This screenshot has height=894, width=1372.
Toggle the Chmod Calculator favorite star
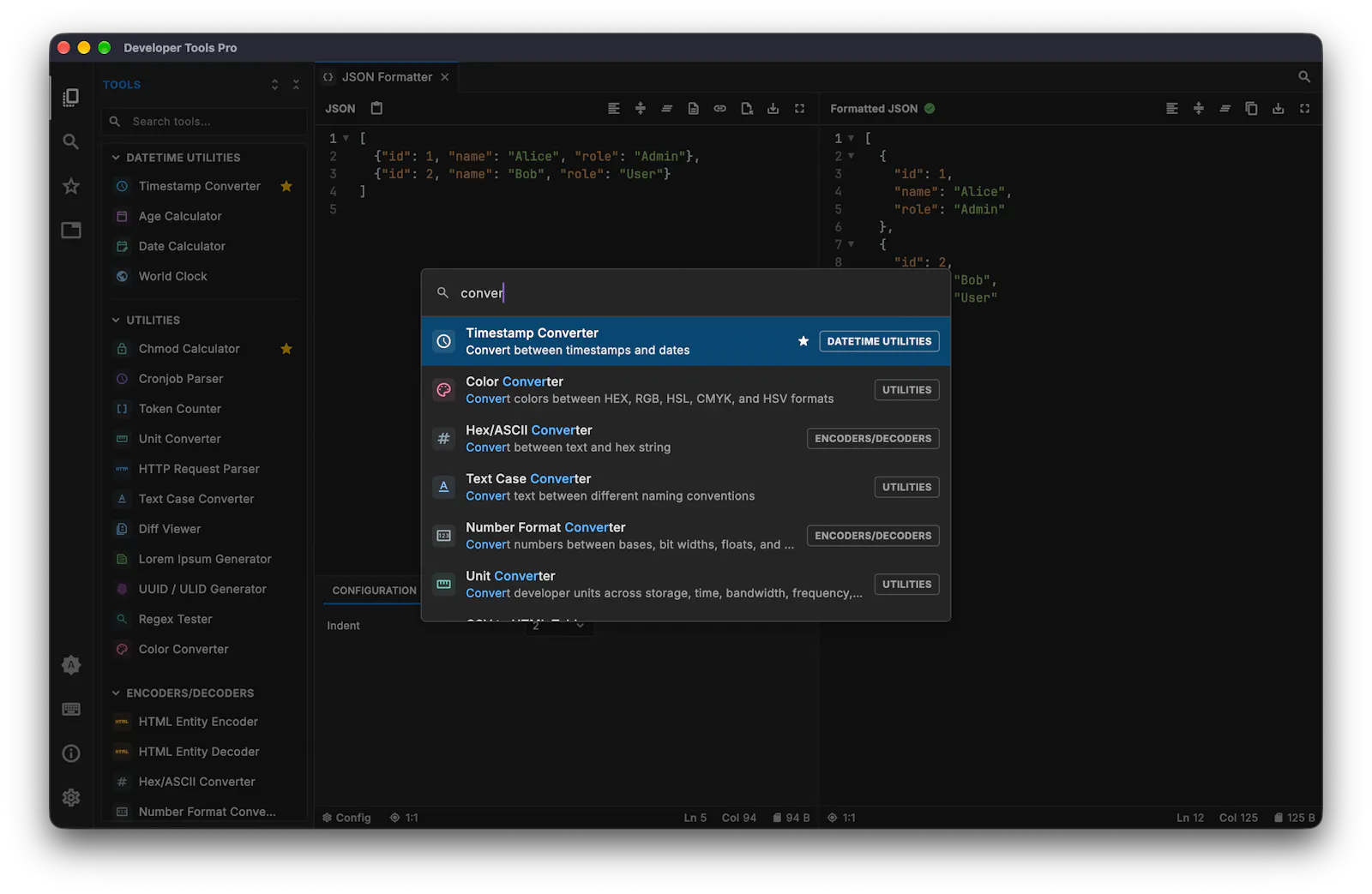(x=286, y=349)
